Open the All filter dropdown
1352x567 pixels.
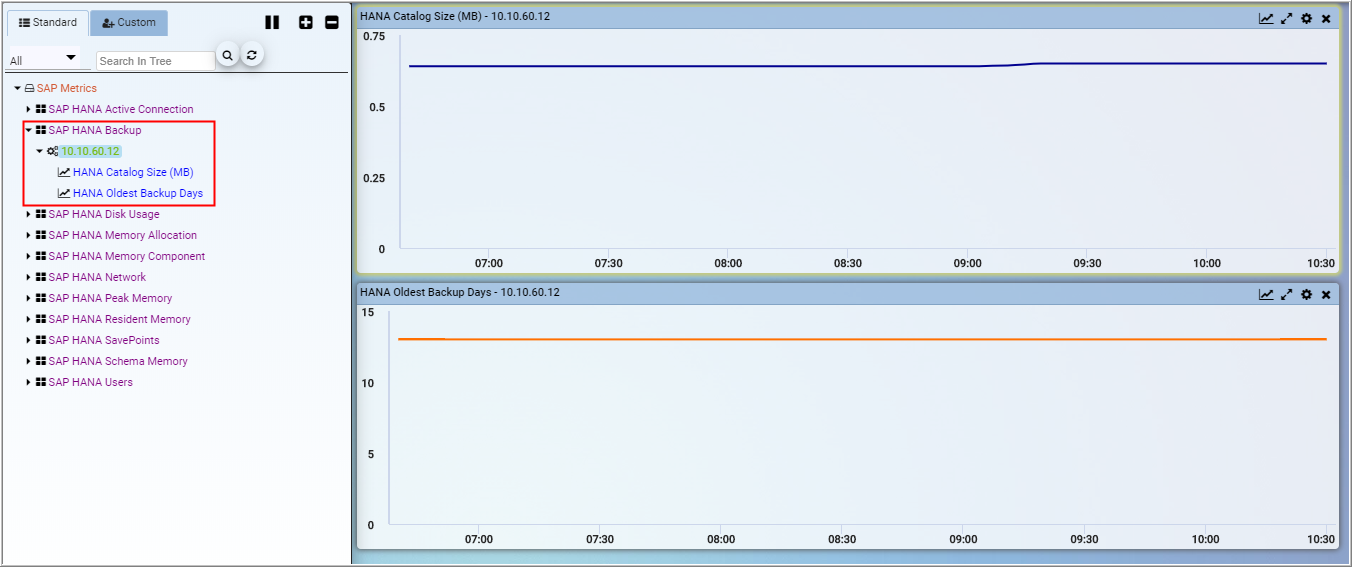click(x=43, y=60)
